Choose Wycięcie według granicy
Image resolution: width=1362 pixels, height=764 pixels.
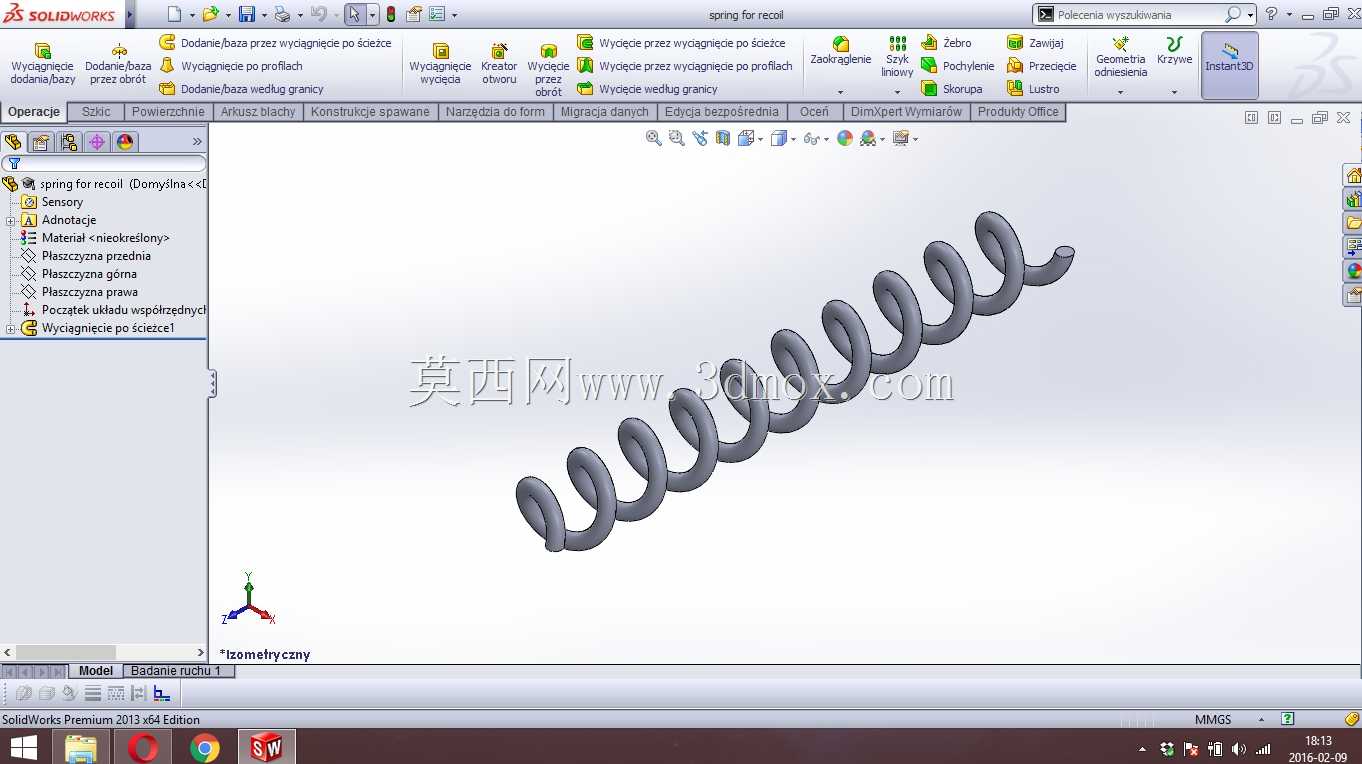647,89
